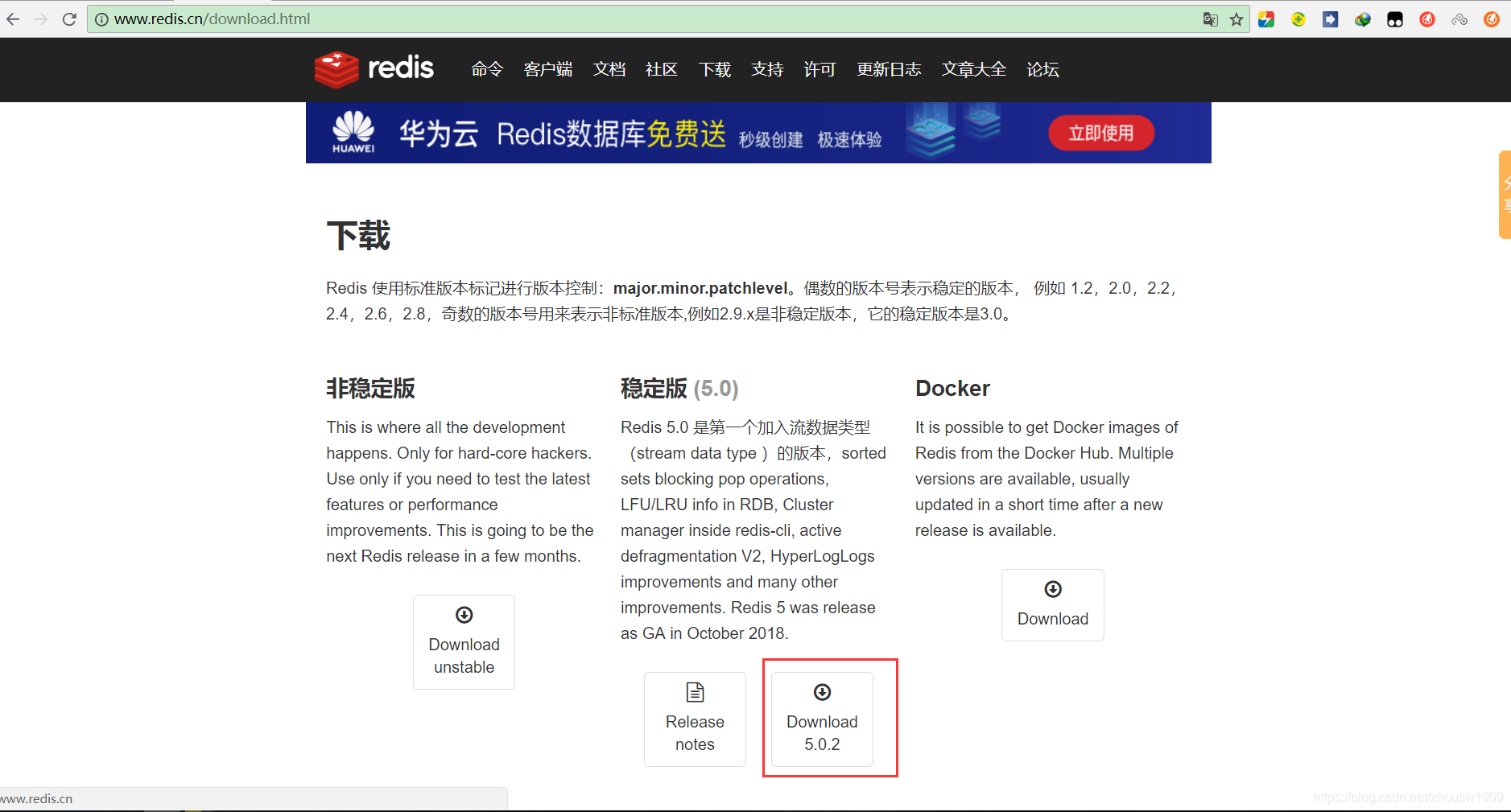Click the yellow round extension icon
The image size is (1511, 812).
coord(1298,19)
